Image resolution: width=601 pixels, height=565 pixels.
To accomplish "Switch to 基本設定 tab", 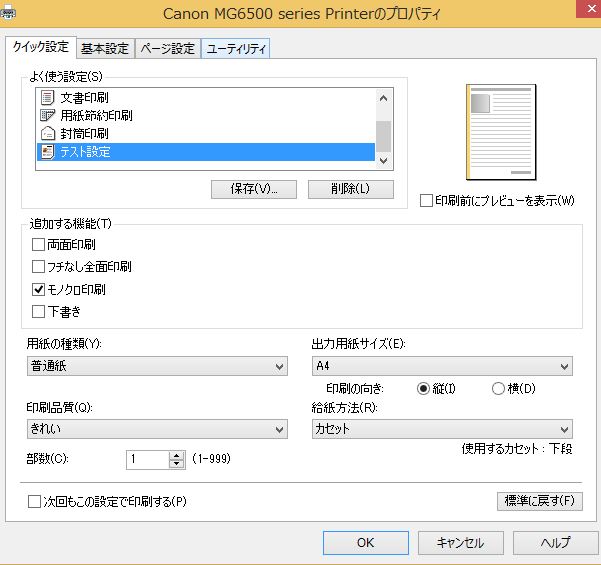I will pyautogui.click(x=105, y=49).
